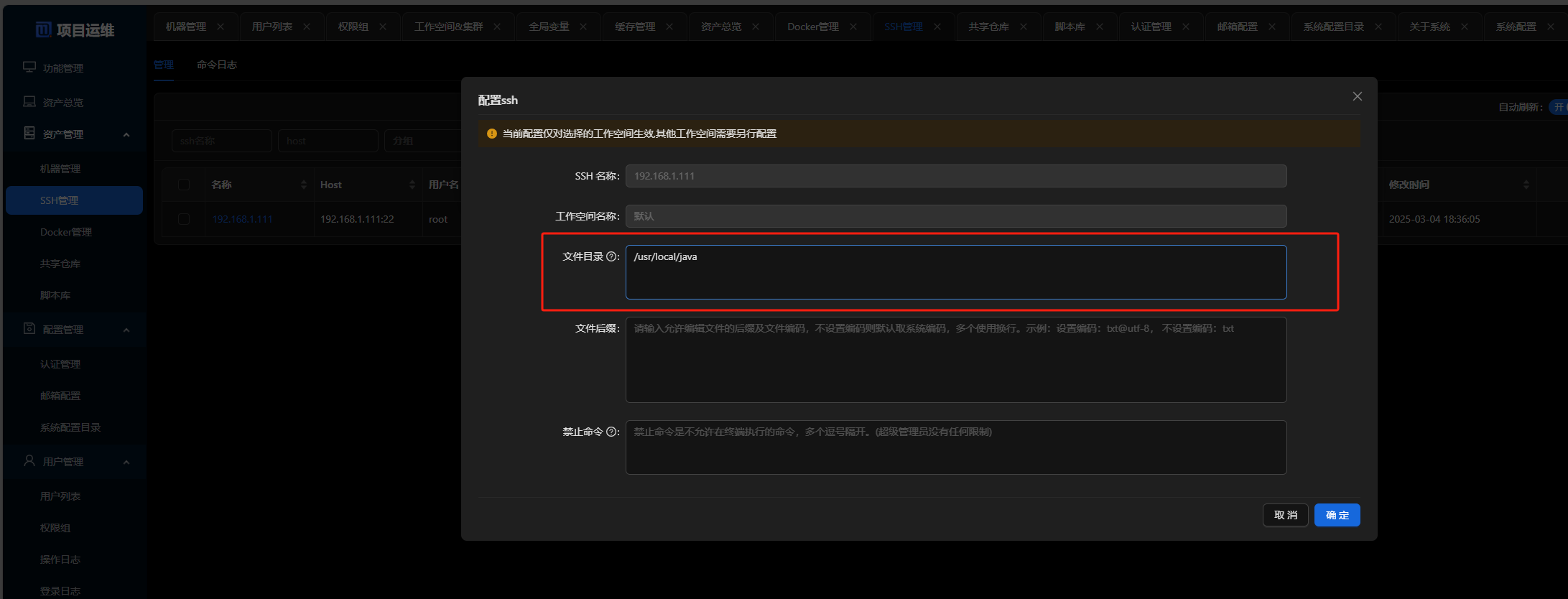The height and width of the screenshot is (599, 1568).
Task: Collapse the 用户管理 sidebar group
Action: click(x=126, y=462)
